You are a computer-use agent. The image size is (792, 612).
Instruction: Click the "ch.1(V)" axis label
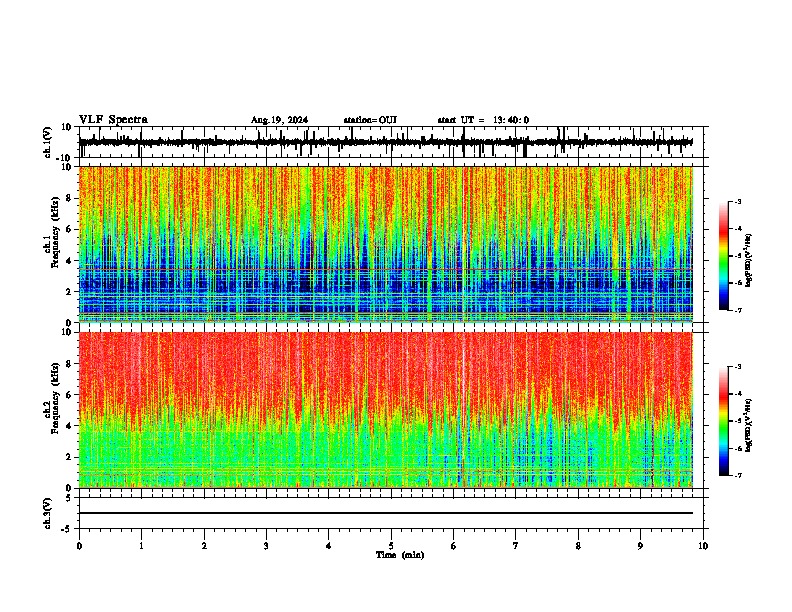click(48, 142)
